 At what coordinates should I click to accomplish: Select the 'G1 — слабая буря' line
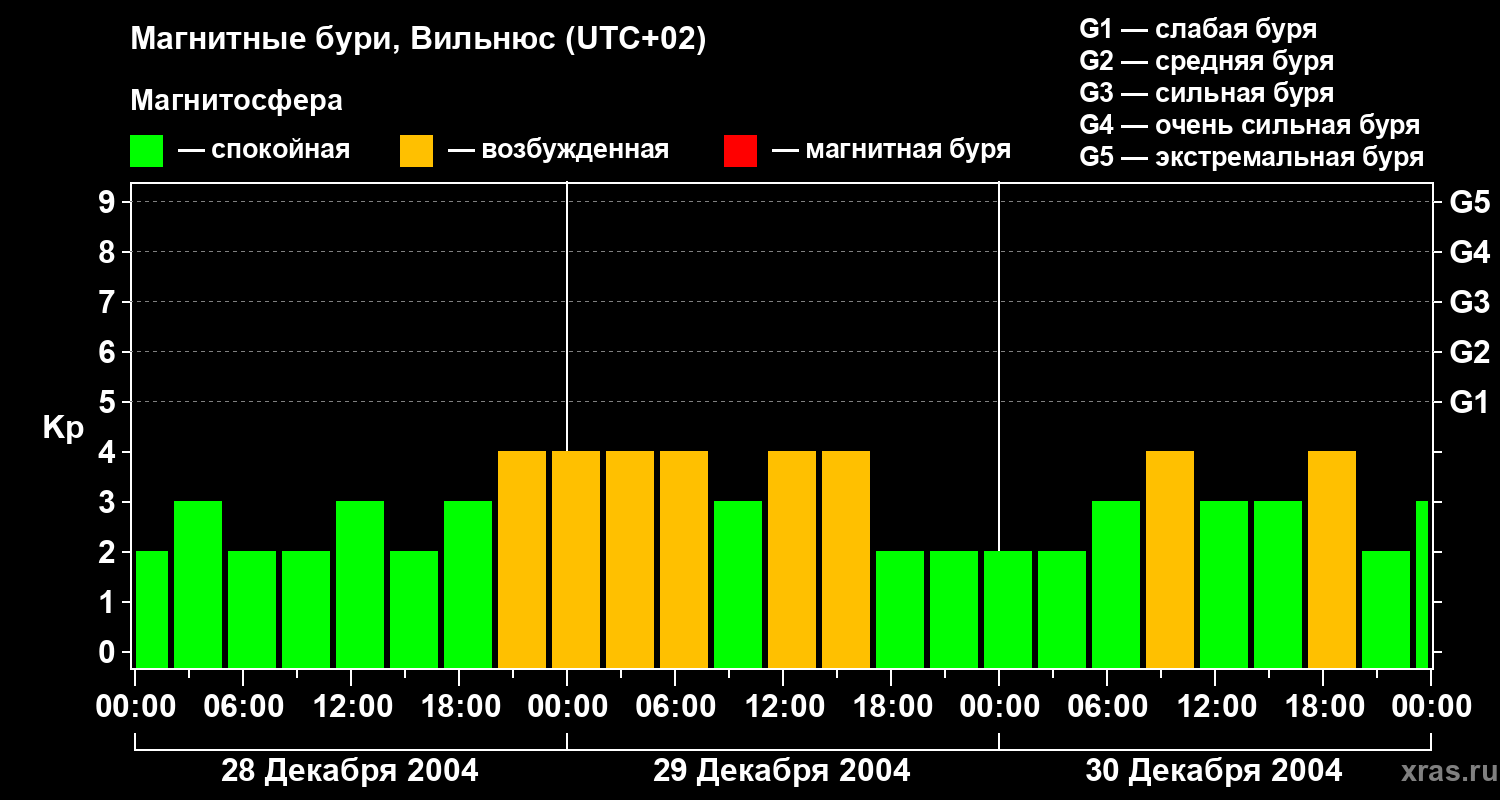pos(1198,29)
